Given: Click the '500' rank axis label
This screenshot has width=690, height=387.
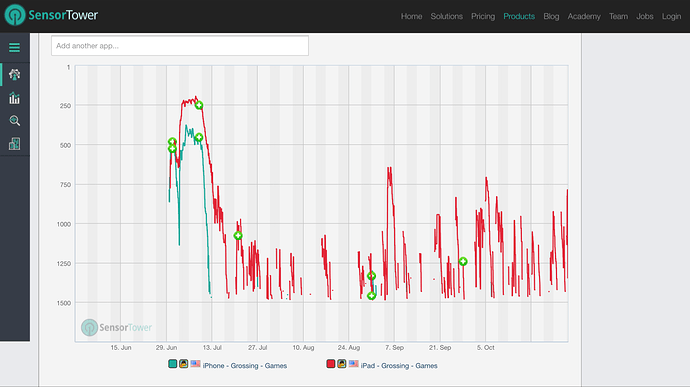Looking at the screenshot, I should point(65,145).
